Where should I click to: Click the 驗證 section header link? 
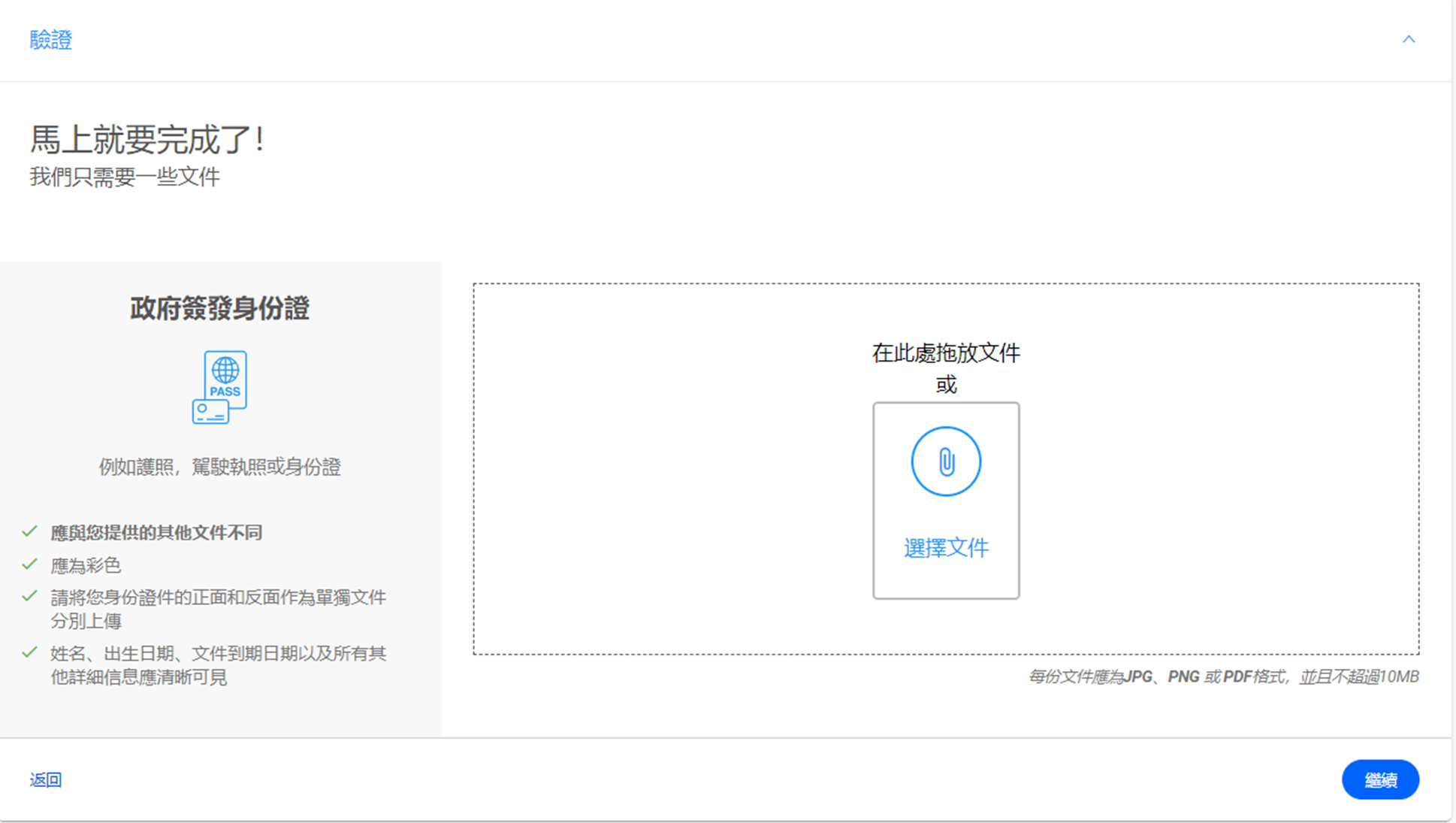(51, 40)
